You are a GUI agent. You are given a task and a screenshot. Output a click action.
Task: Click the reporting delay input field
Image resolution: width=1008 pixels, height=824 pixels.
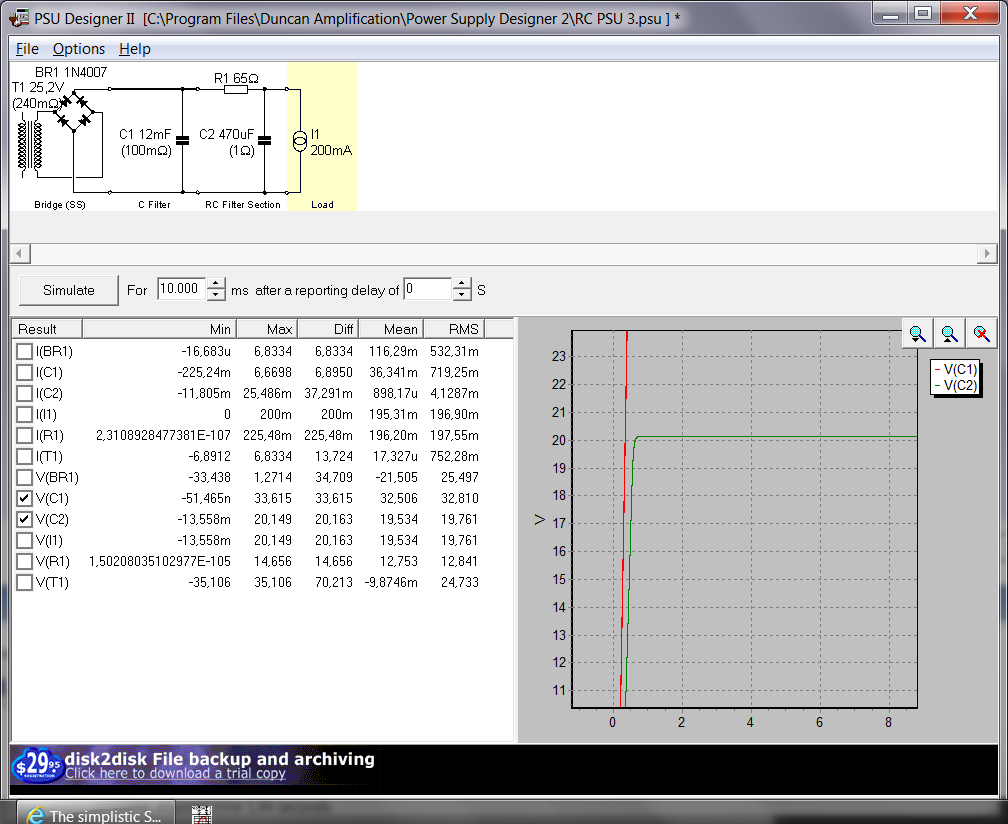pyautogui.click(x=428, y=289)
